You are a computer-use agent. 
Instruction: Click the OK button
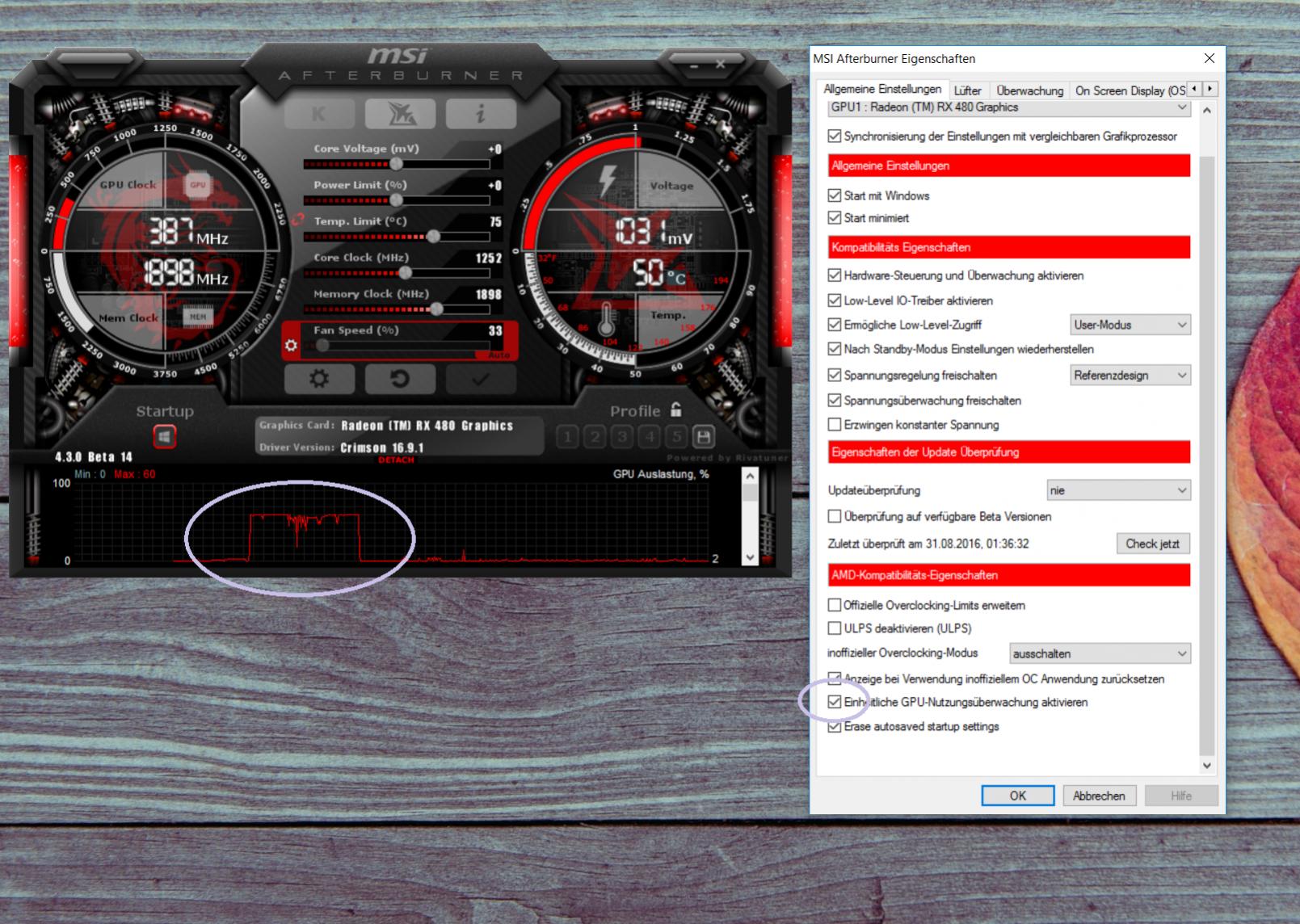[1018, 796]
